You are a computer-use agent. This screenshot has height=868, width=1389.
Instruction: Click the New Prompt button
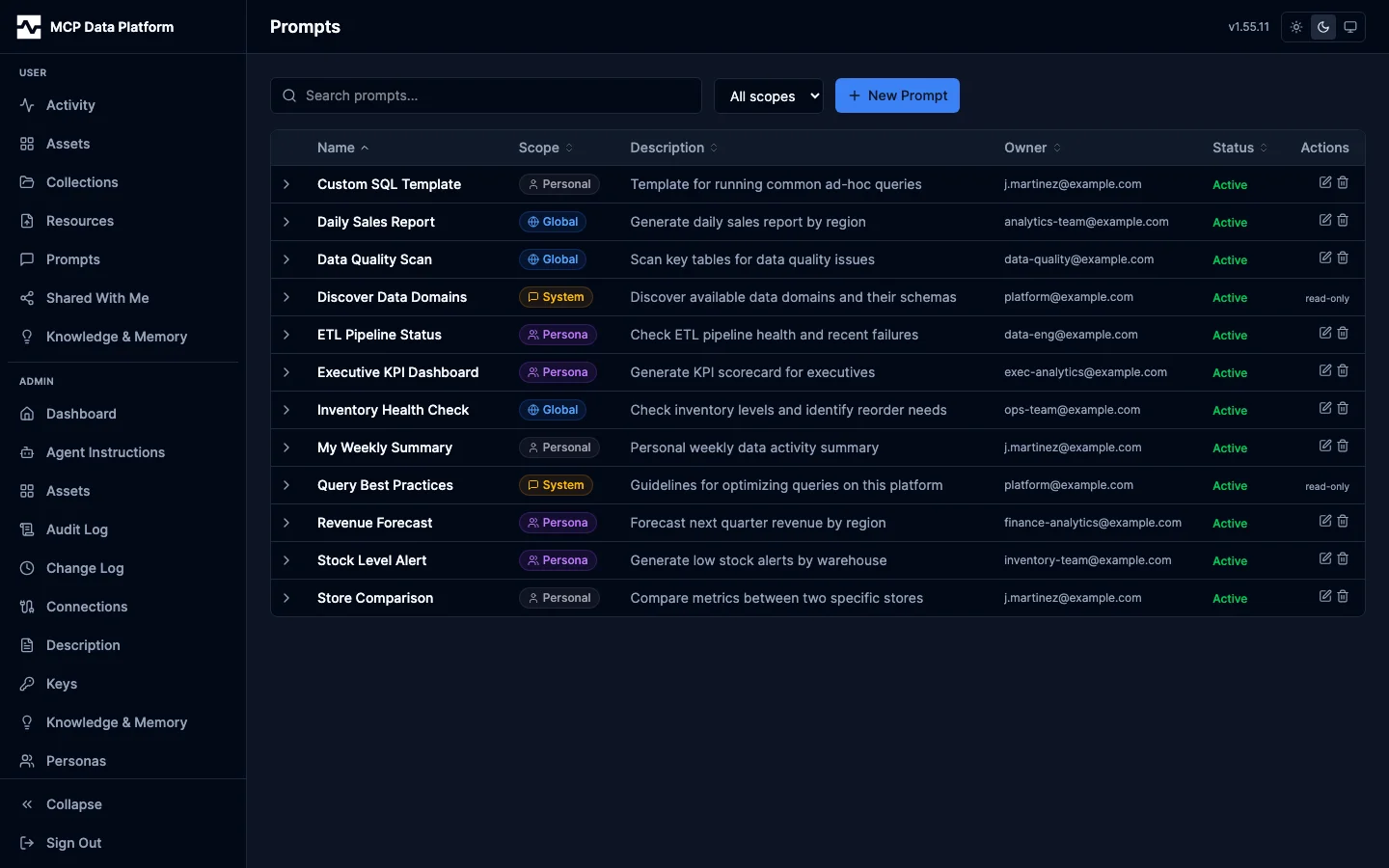pos(897,95)
